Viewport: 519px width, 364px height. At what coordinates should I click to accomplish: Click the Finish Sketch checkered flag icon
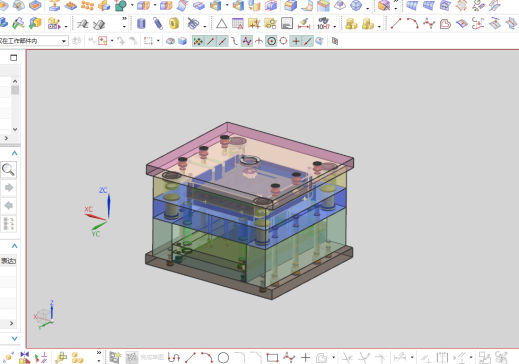click(132, 358)
